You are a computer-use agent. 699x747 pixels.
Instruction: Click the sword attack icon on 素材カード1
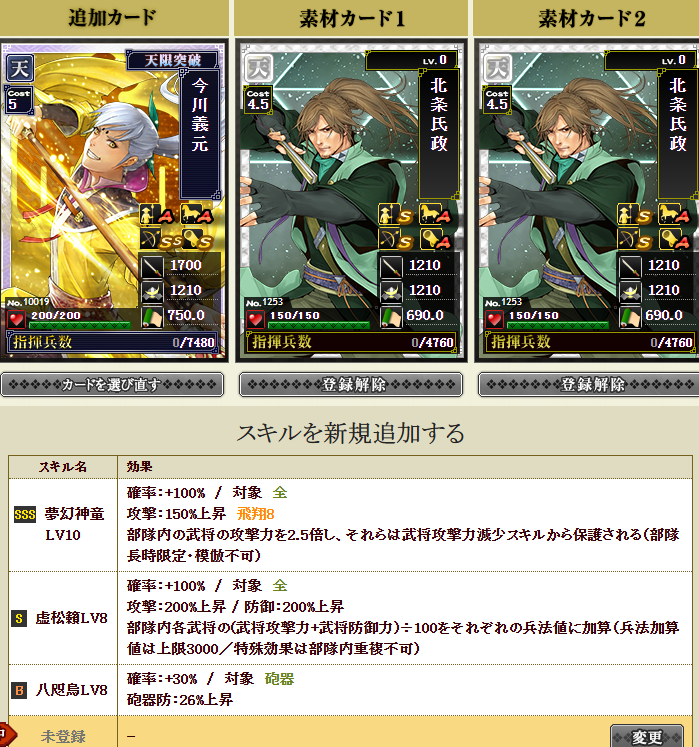(x=391, y=267)
